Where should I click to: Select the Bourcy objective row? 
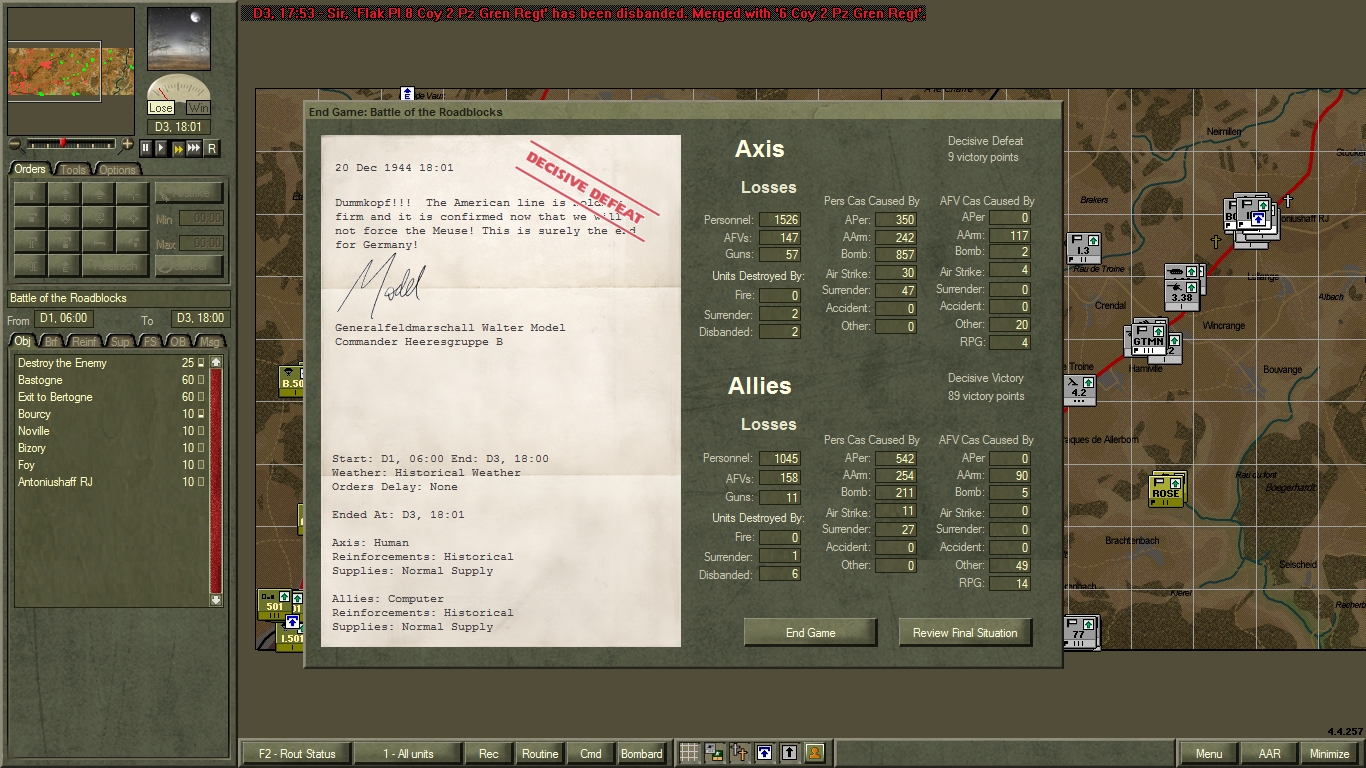click(110, 414)
